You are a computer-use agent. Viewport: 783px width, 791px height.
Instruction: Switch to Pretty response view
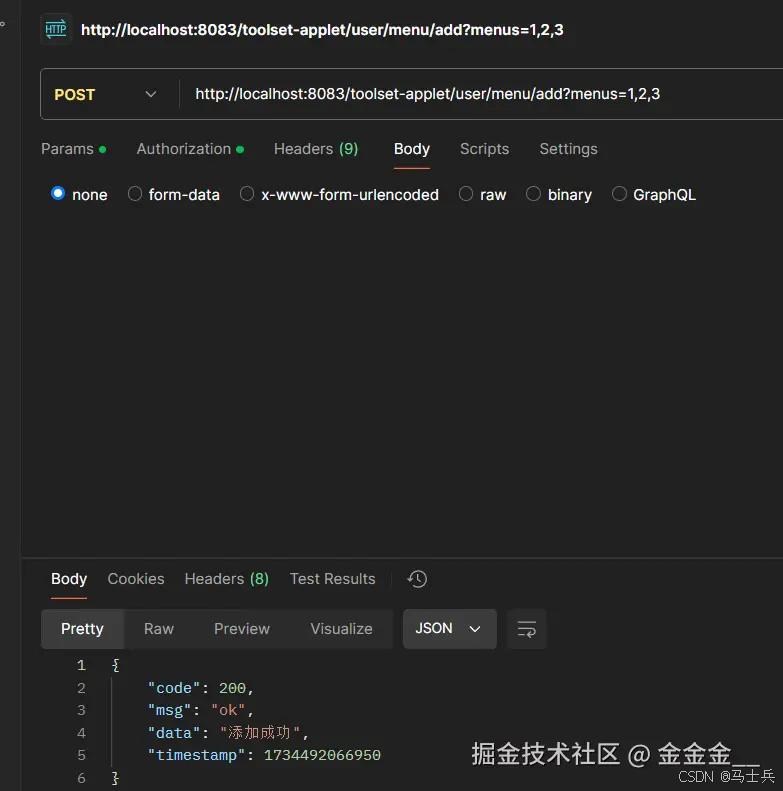click(82, 629)
